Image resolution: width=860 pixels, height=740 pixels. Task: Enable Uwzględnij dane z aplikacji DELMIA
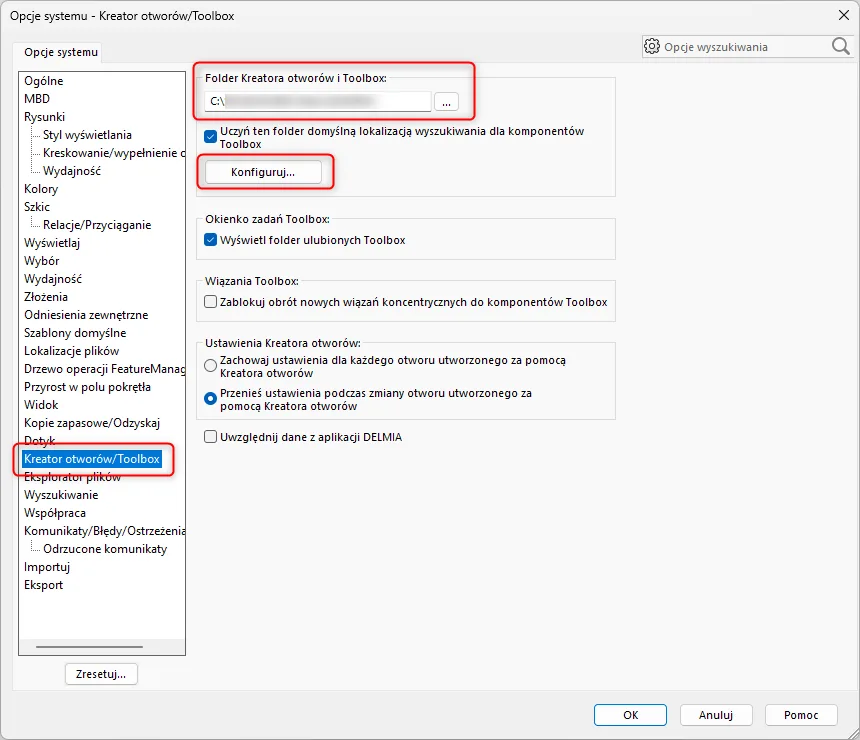211,437
